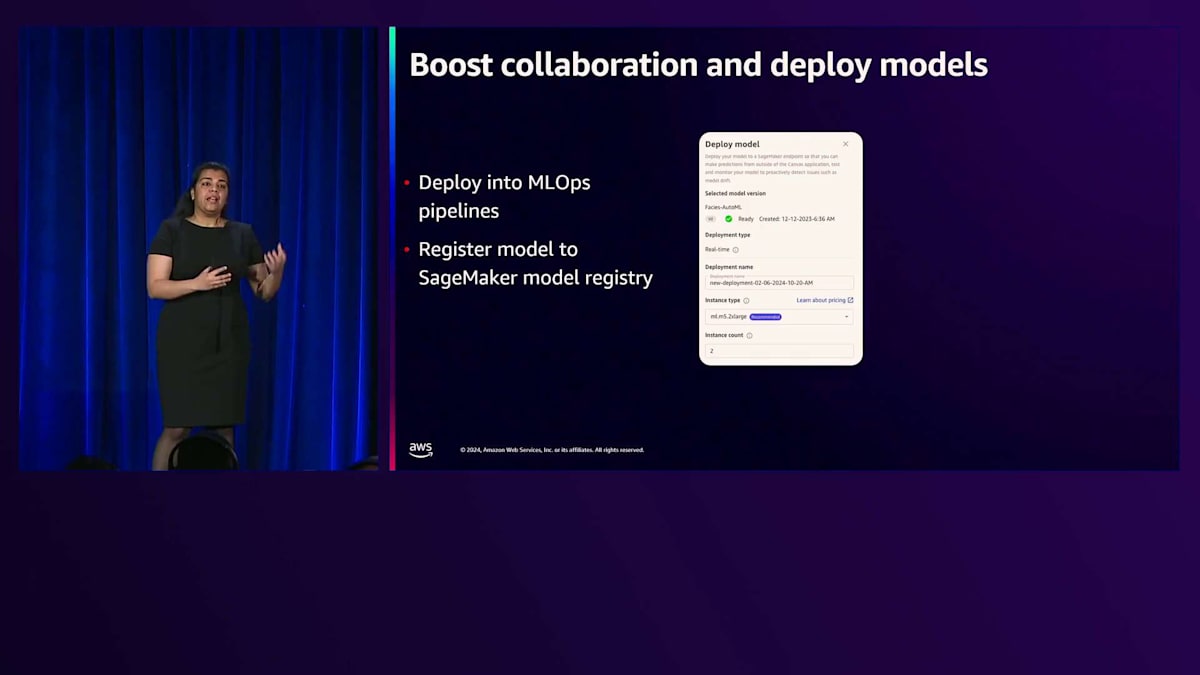The image size is (1200, 675).
Task: Click the Created 12-12-2023 timestamp text
Action: 796,219
